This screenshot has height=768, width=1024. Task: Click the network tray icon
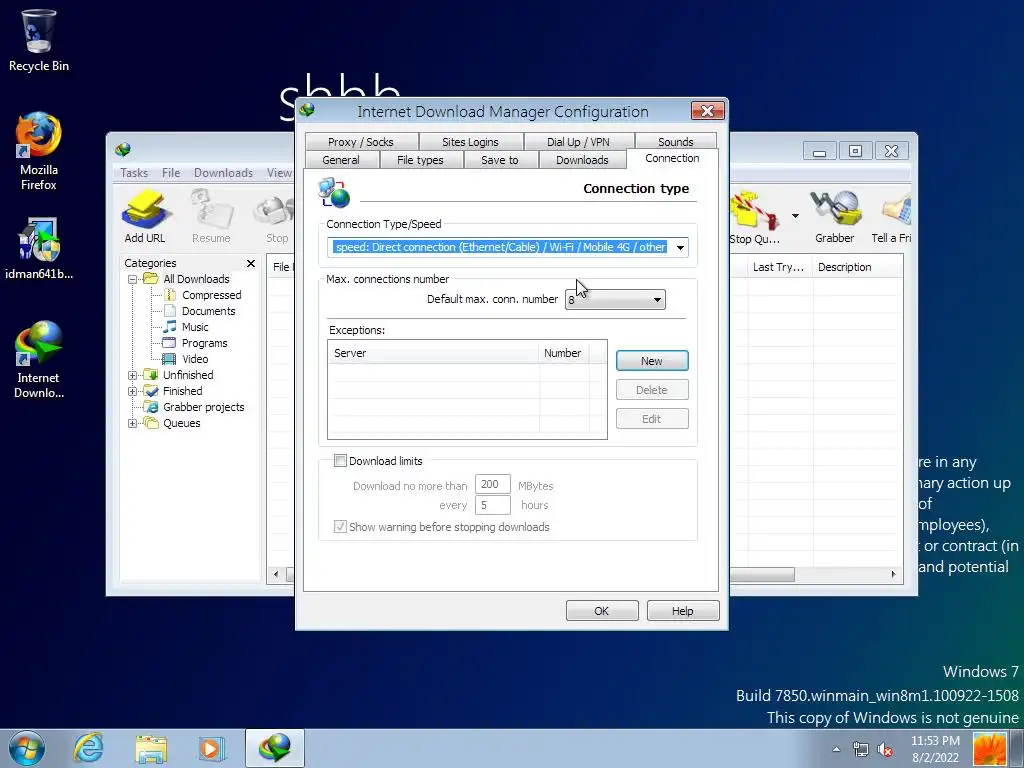(861, 750)
